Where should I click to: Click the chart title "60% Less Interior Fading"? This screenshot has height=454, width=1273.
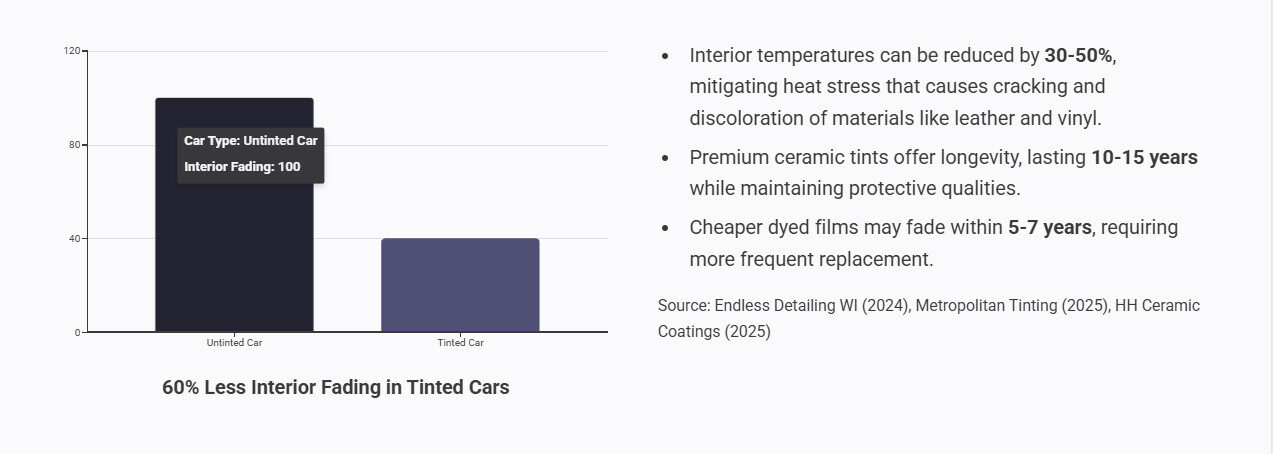coord(335,388)
